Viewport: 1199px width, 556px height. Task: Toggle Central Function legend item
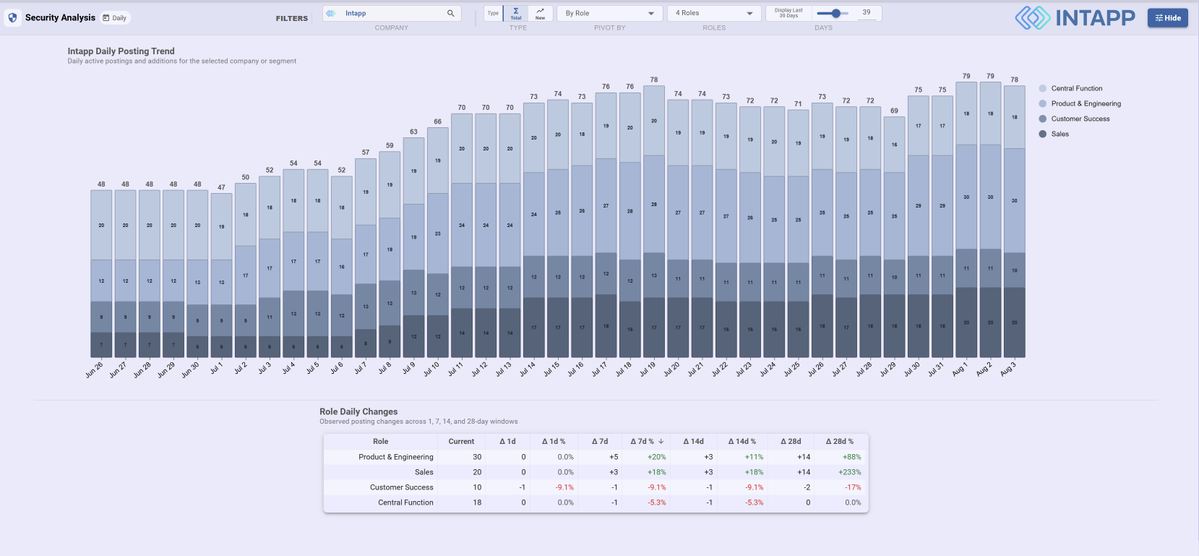click(1071, 89)
